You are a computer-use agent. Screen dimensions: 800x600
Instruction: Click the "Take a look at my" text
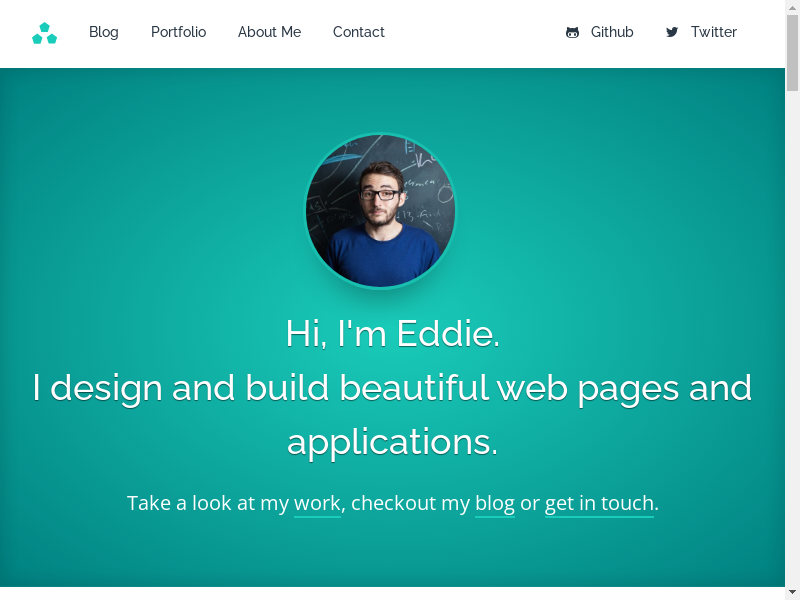(x=207, y=503)
